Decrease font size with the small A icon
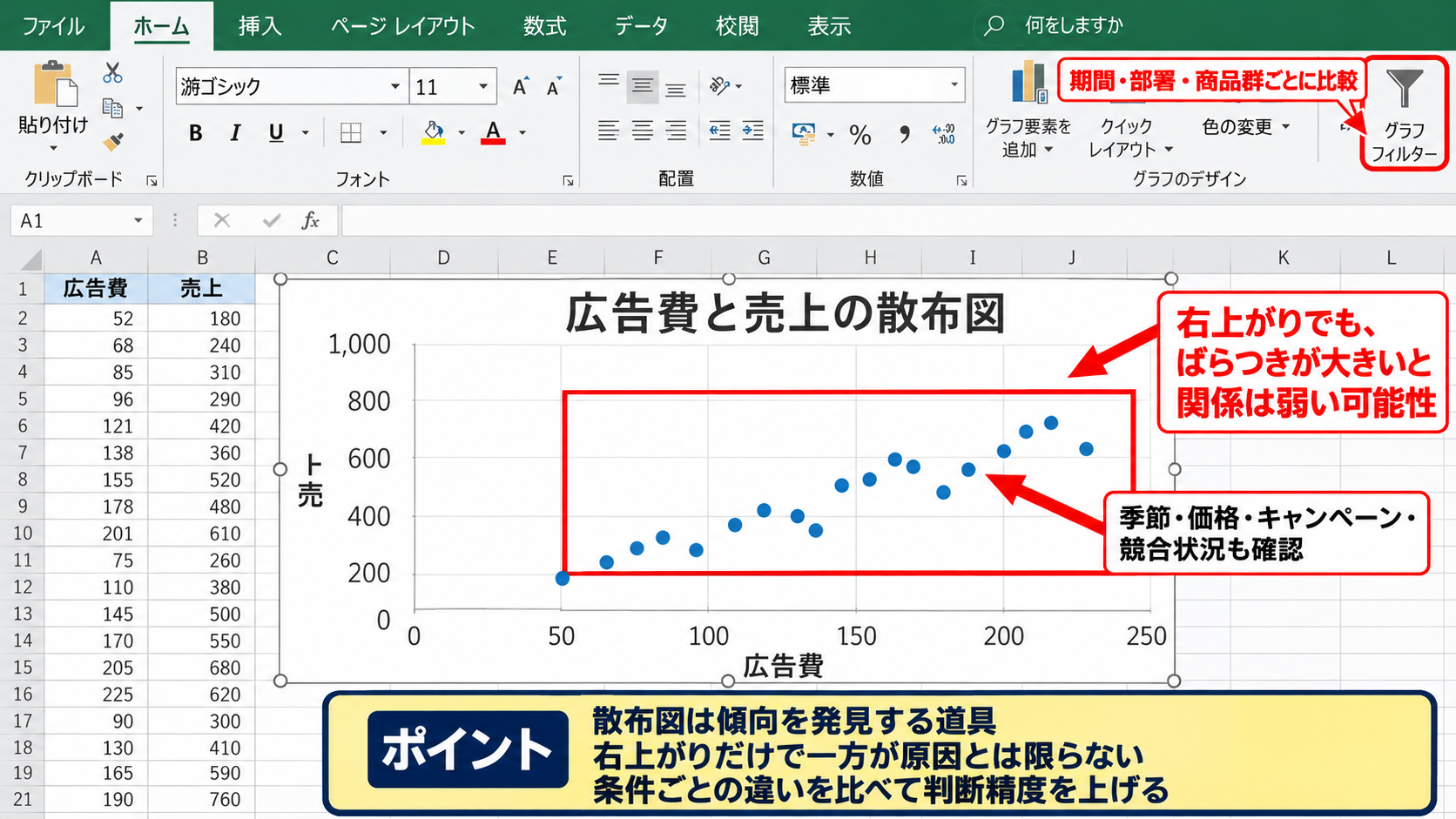 coord(553,86)
